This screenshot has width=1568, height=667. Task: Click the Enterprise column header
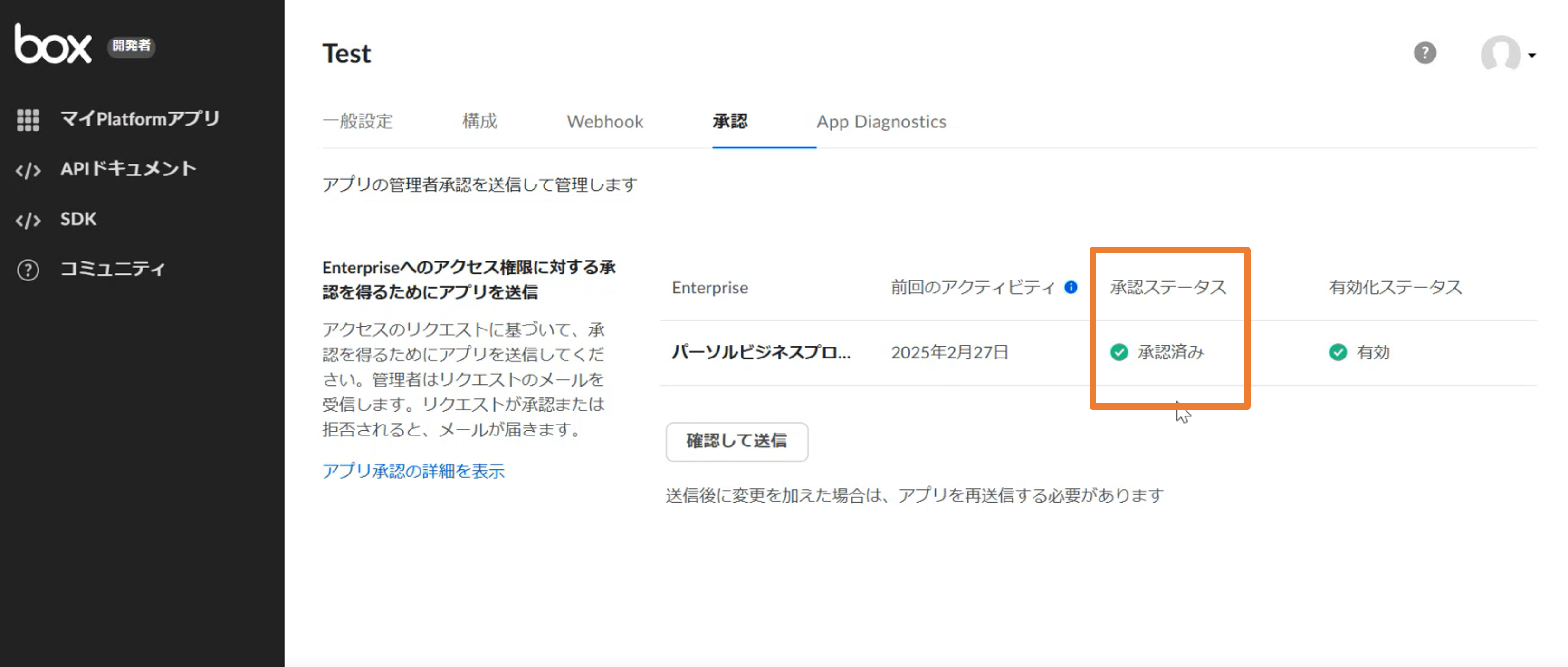click(x=710, y=288)
